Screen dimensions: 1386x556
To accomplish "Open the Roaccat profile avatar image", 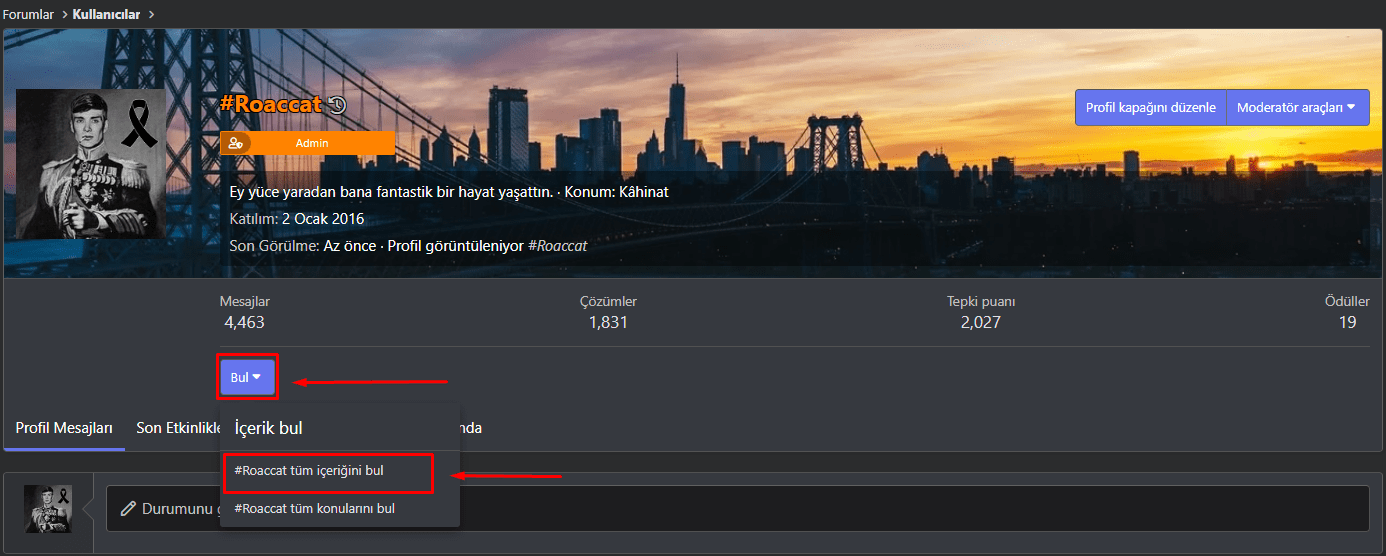I will tap(90, 163).
